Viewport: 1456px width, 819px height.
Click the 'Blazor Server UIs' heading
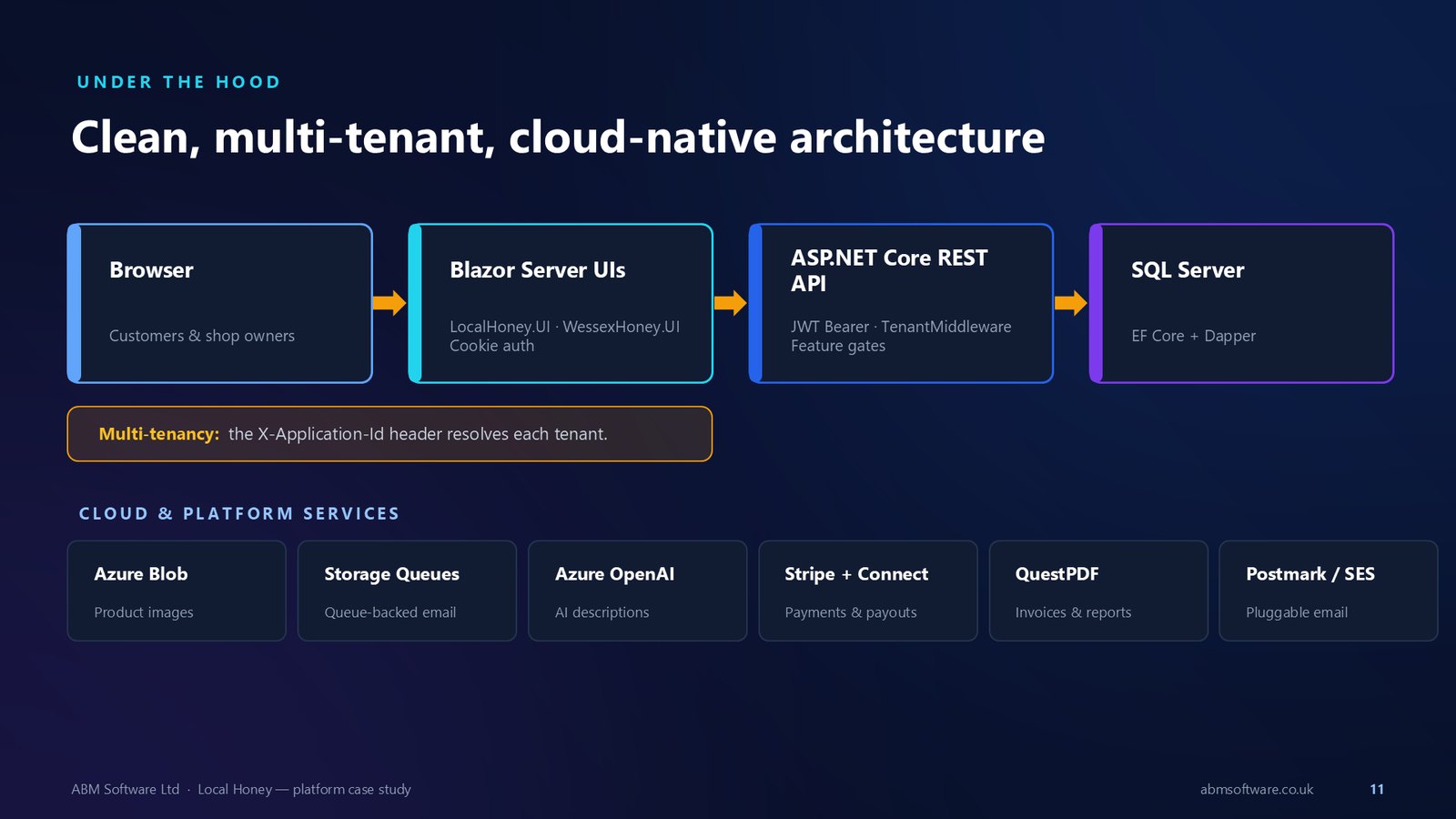tap(538, 270)
